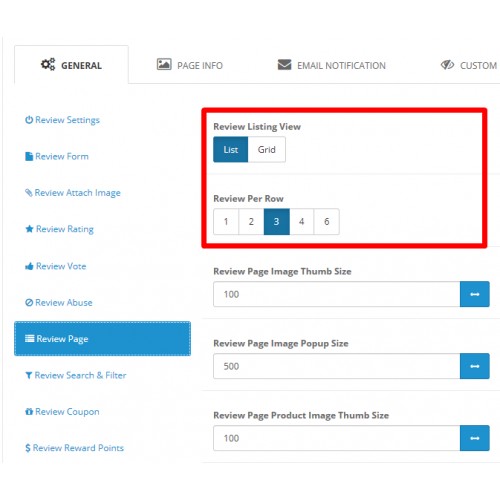Click the envelope icon for Email Notification
Viewport: 500px width, 500px height.
coord(284,64)
